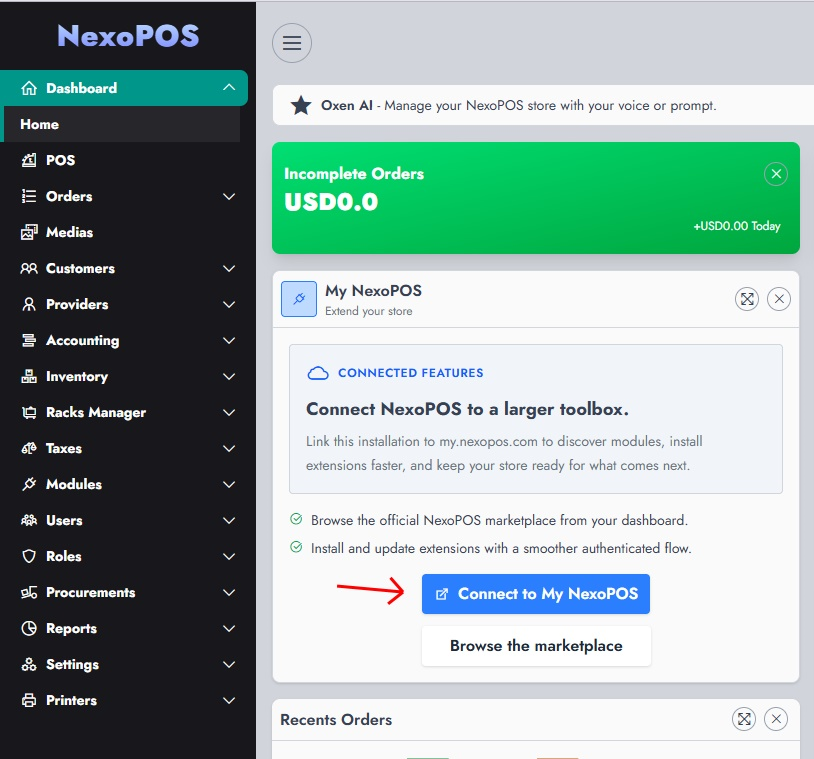The image size is (814, 759).
Task: Click the Procurements truck icon
Action: coord(29,592)
